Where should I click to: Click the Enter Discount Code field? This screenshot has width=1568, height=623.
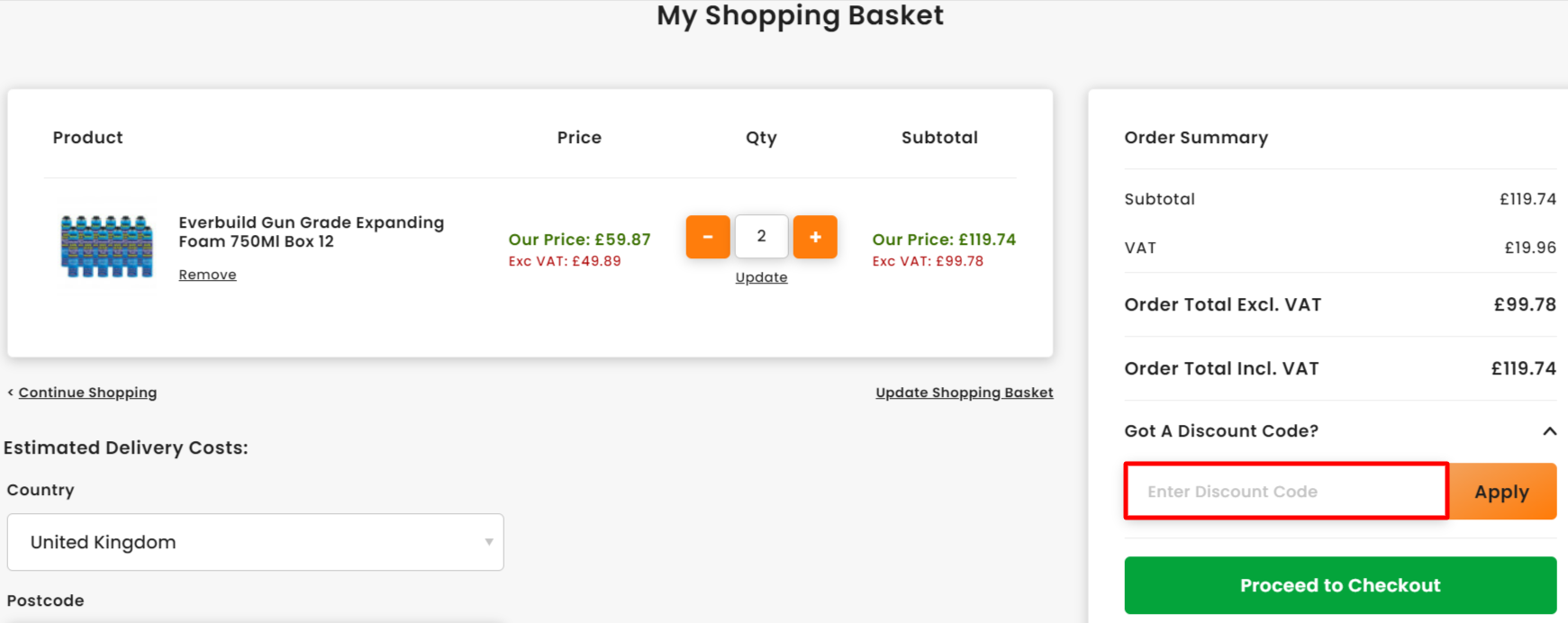[1285, 492]
